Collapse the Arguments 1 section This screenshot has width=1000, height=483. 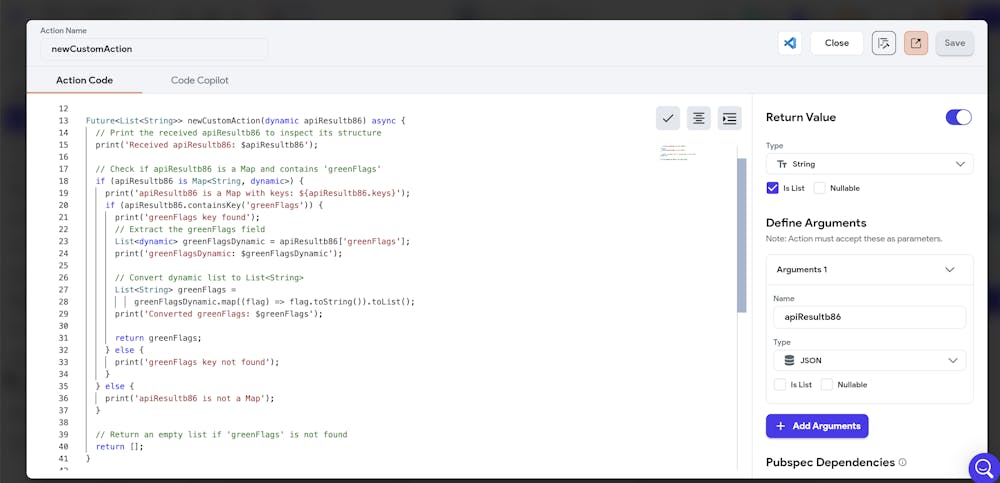pyautogui.click(x=950, y=269)
